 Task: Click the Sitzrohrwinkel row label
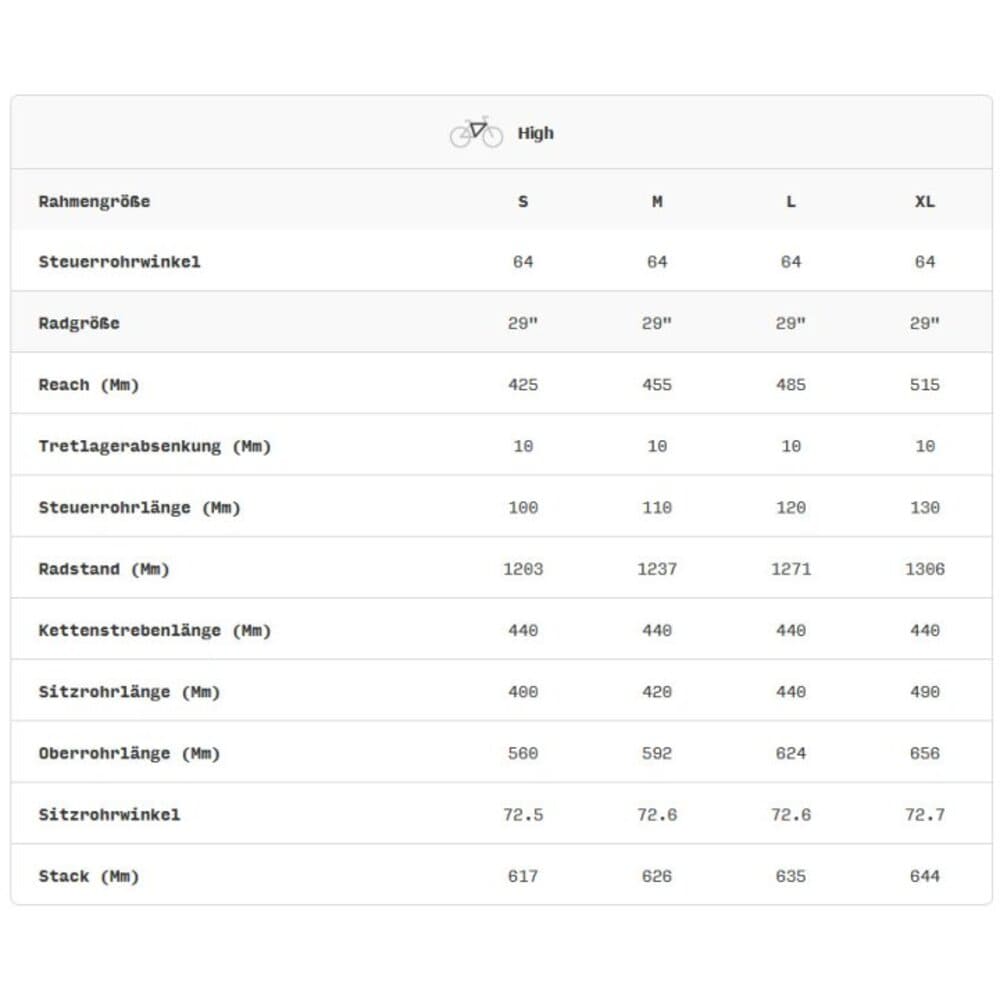(109, 815)
